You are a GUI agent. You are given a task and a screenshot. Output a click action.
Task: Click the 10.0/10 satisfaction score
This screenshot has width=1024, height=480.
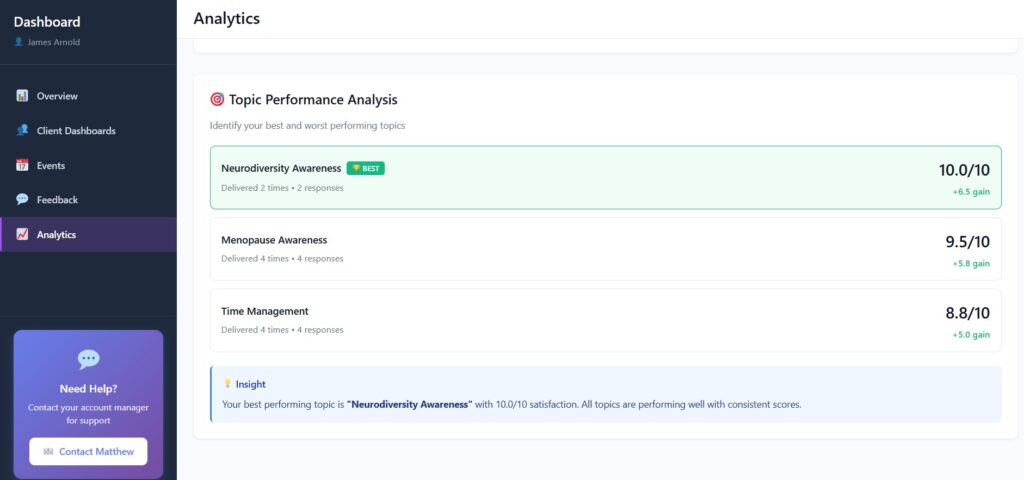click(x=964, y=170)
